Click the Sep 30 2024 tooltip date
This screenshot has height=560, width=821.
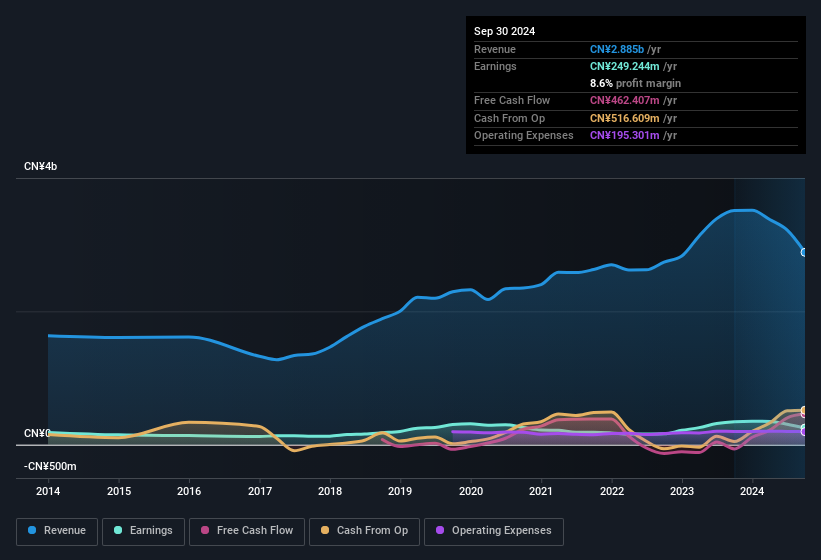[504, 31]
